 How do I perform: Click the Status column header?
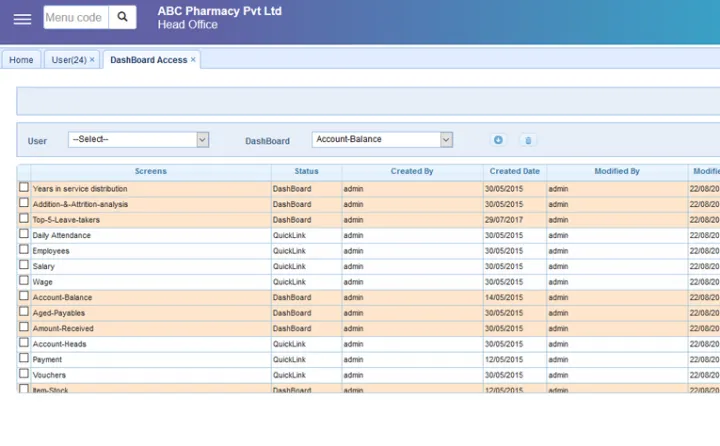pyautogui.click(x=306, y=172)
